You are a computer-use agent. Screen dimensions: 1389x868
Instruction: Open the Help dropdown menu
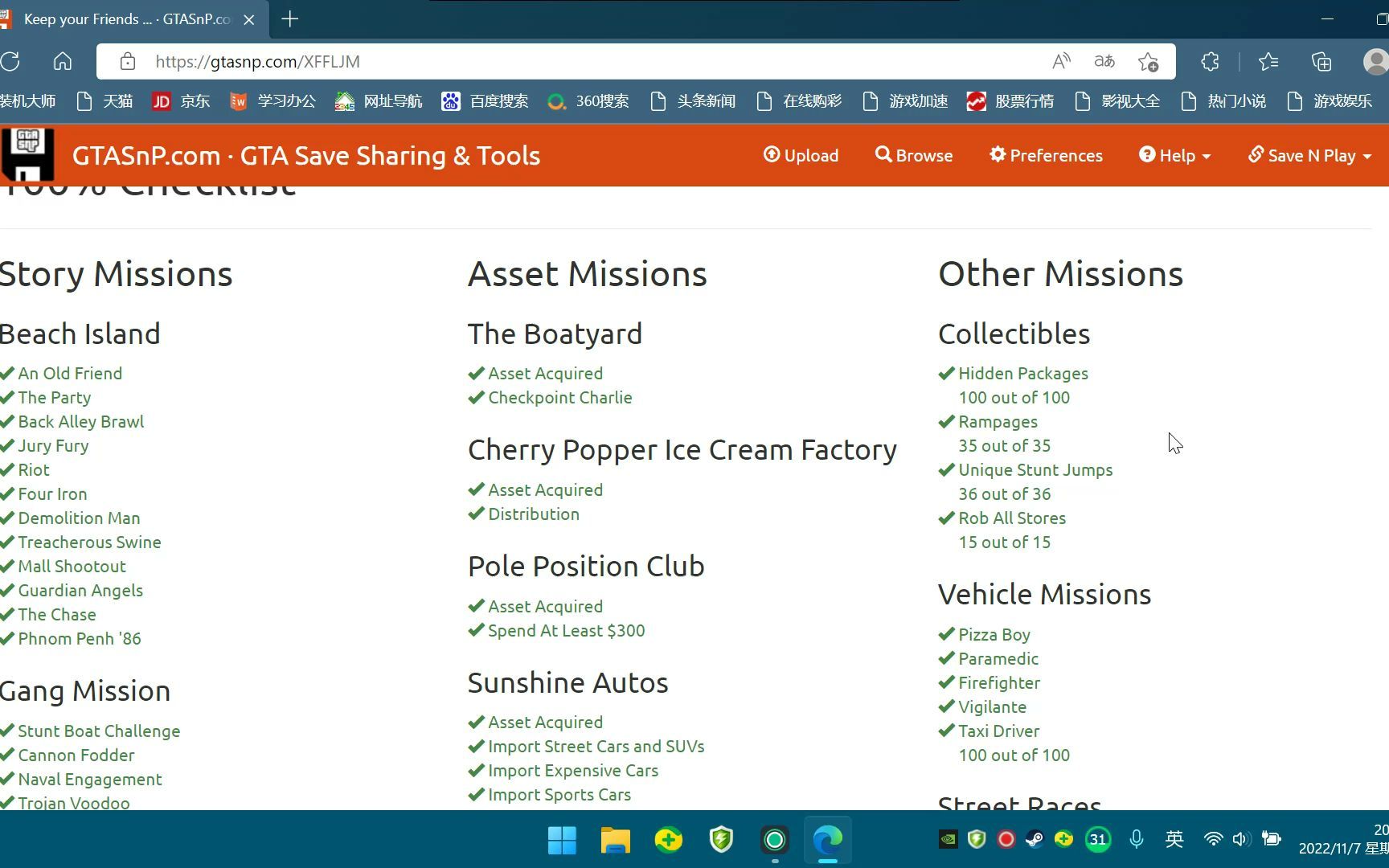pos(1174,155)
